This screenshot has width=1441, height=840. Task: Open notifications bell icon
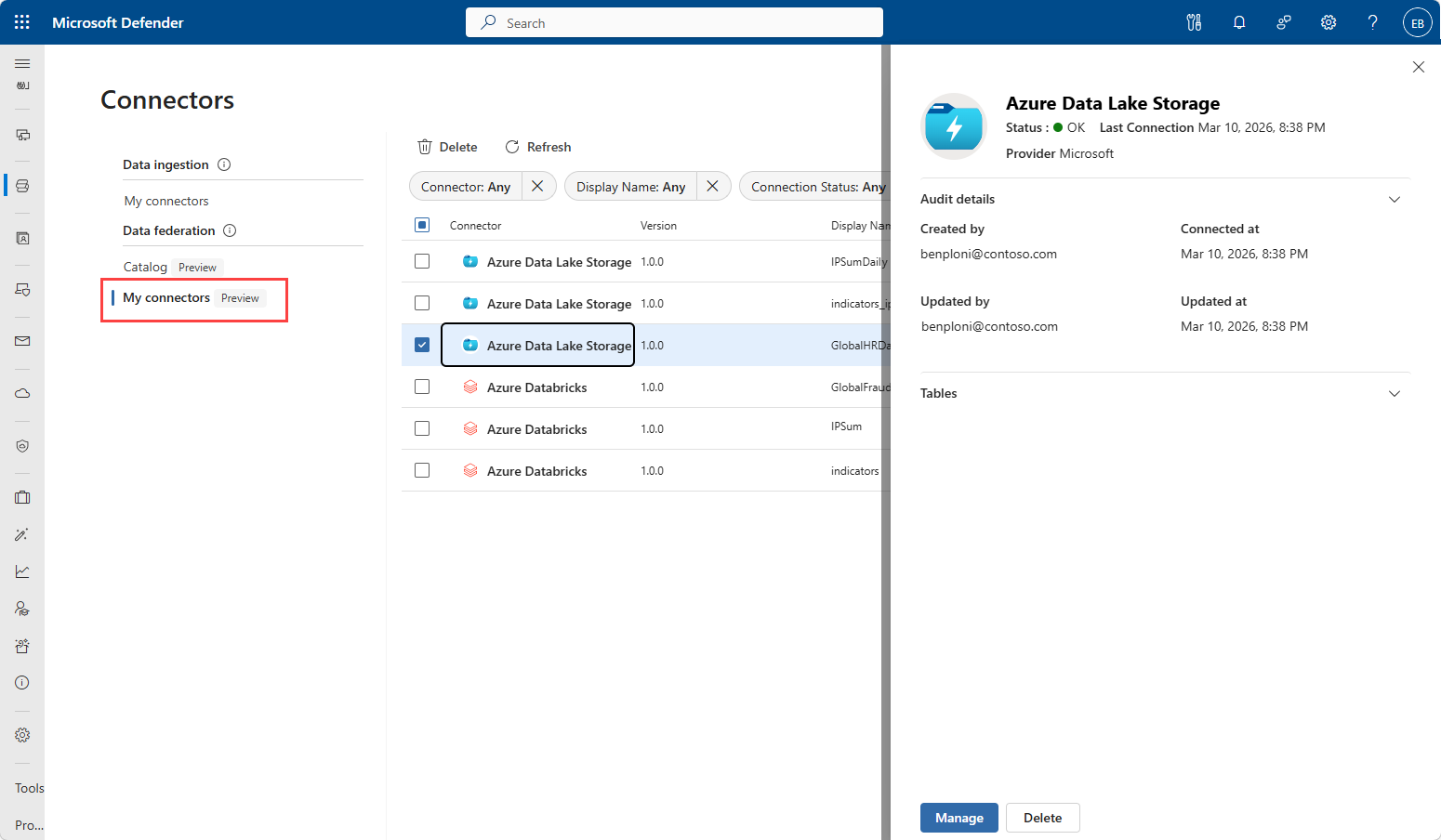(1239, 22)
